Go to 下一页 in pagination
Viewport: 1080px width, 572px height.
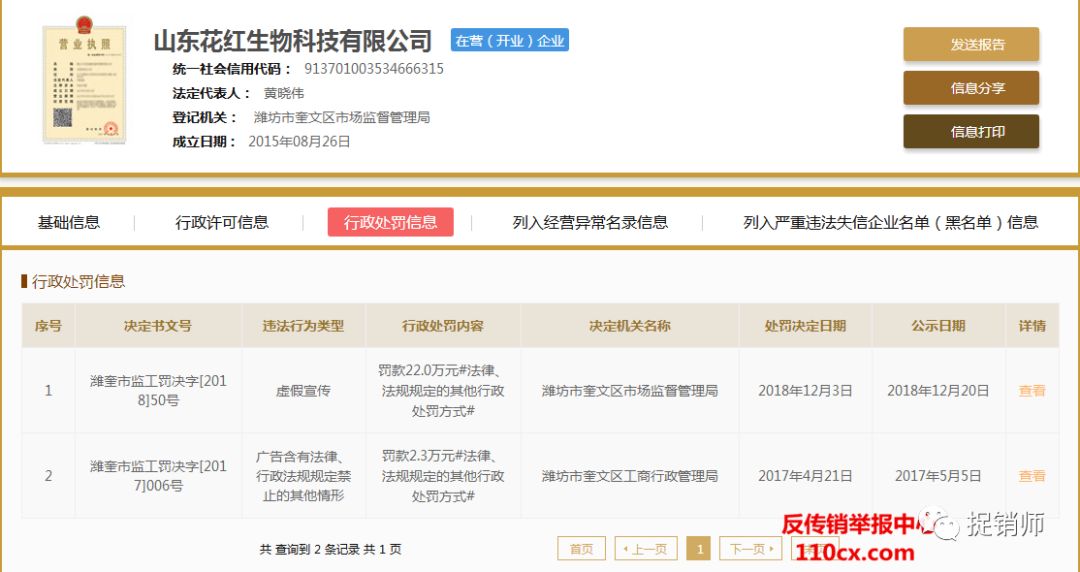point(753,549)
